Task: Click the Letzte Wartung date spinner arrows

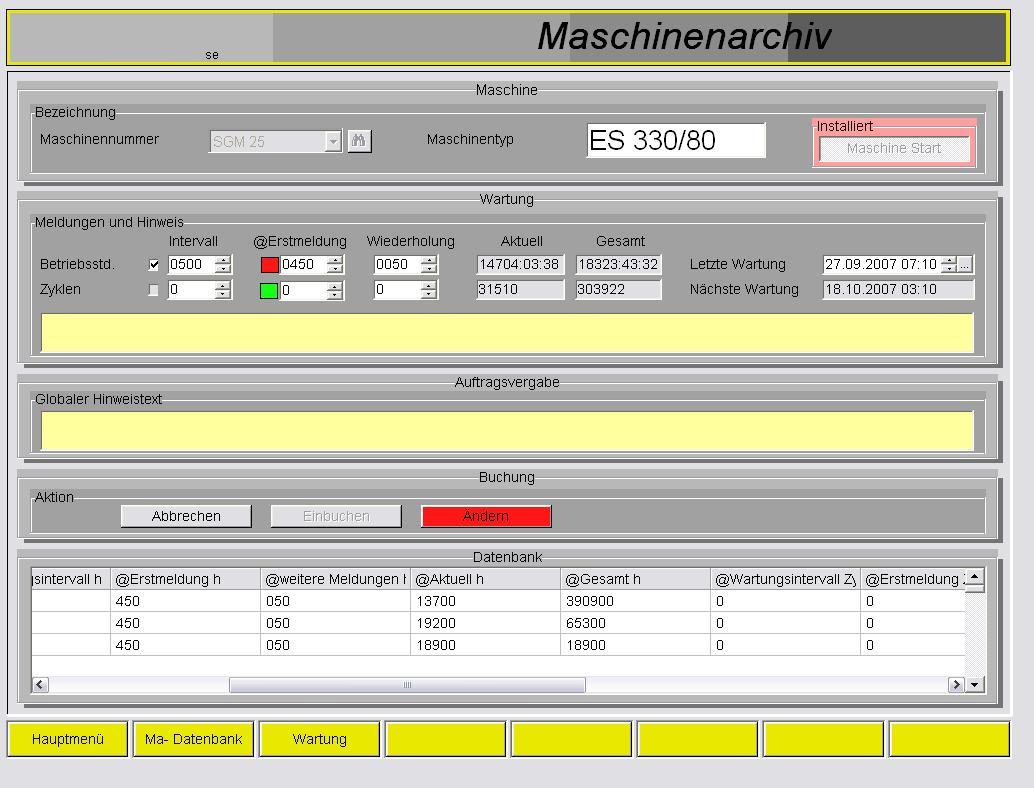Action: click(x=949, y=264)
